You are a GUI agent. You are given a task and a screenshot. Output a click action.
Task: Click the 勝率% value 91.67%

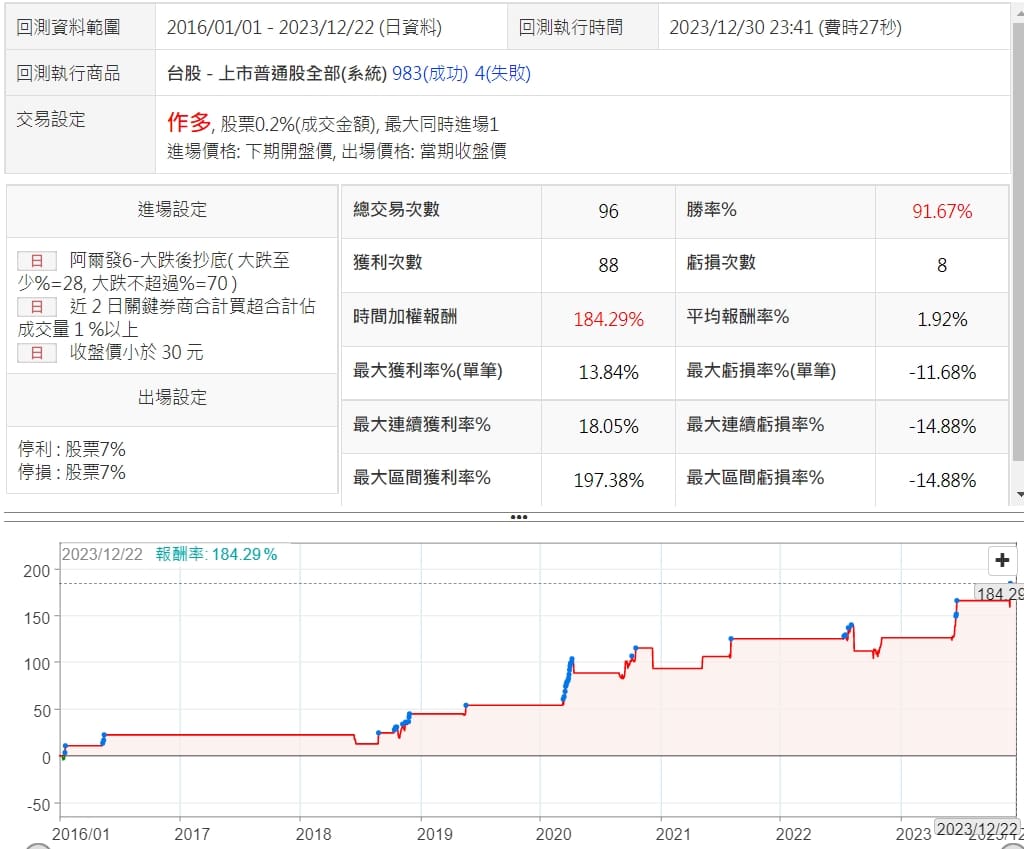(941, 211)
